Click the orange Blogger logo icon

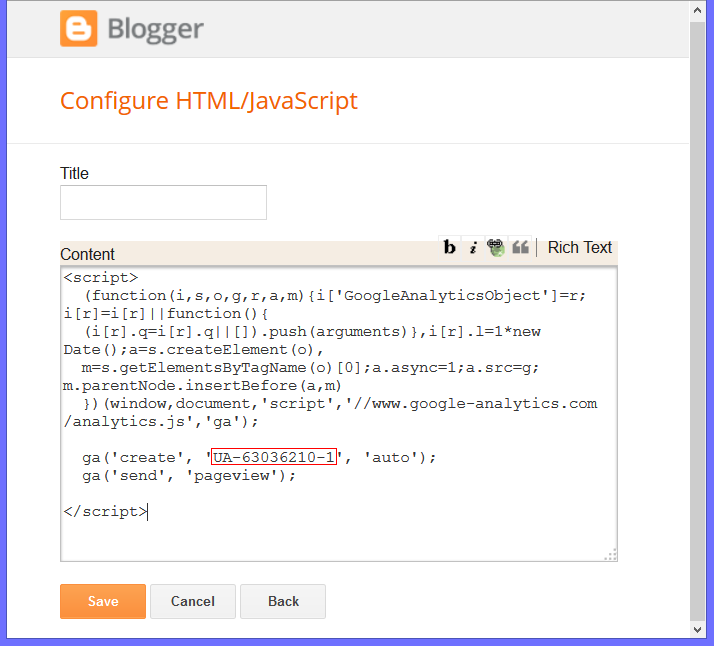click(x=79, y=28)
